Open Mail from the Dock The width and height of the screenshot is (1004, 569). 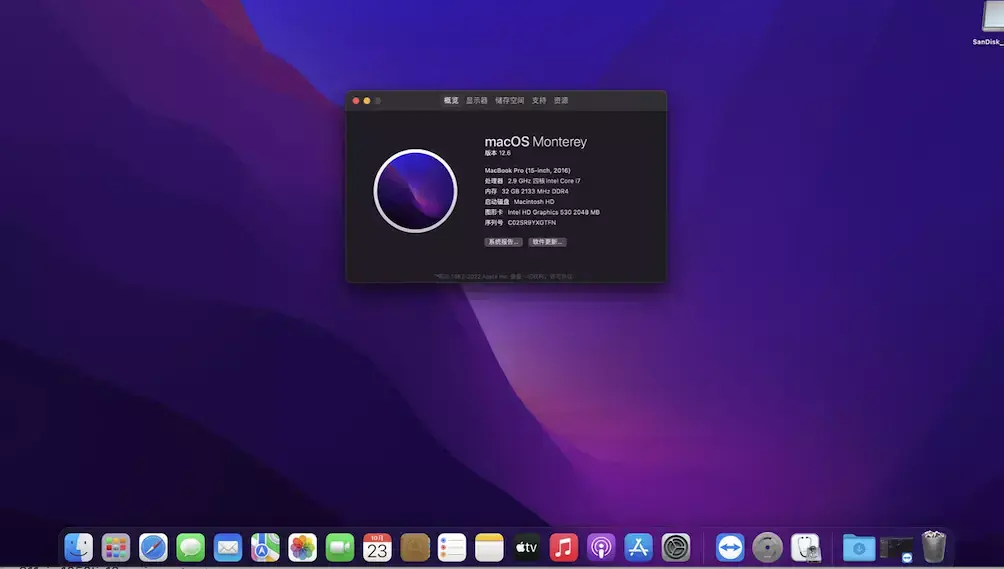point(228,548)
